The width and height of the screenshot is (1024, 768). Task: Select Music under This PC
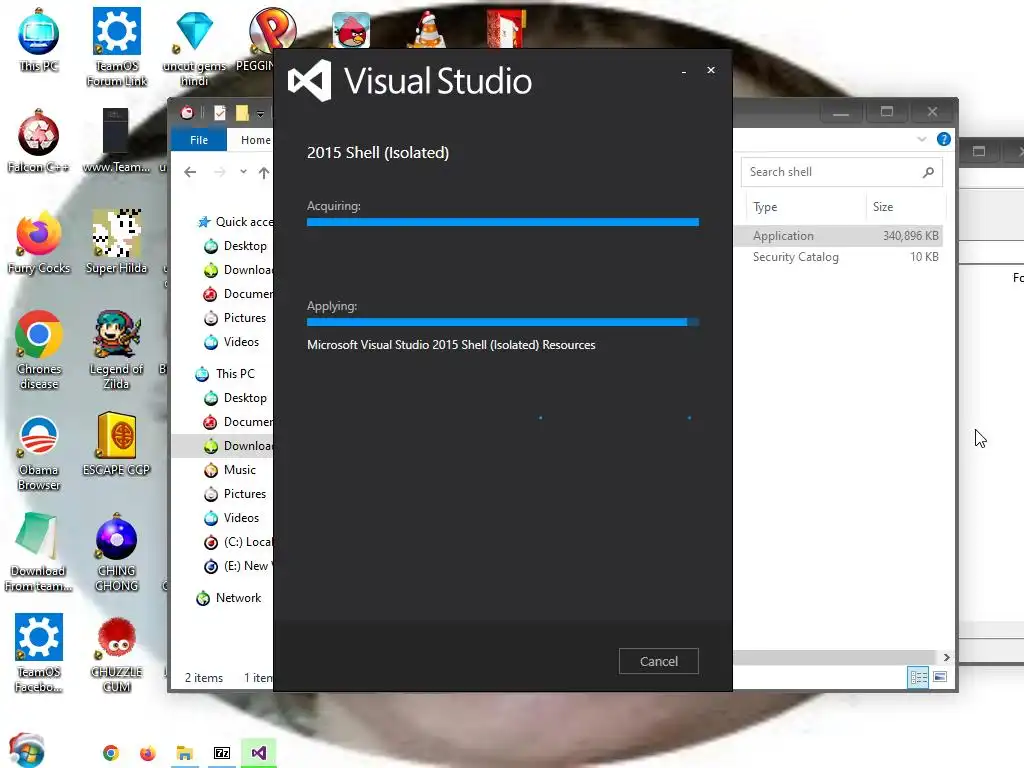tap(230, 470)
